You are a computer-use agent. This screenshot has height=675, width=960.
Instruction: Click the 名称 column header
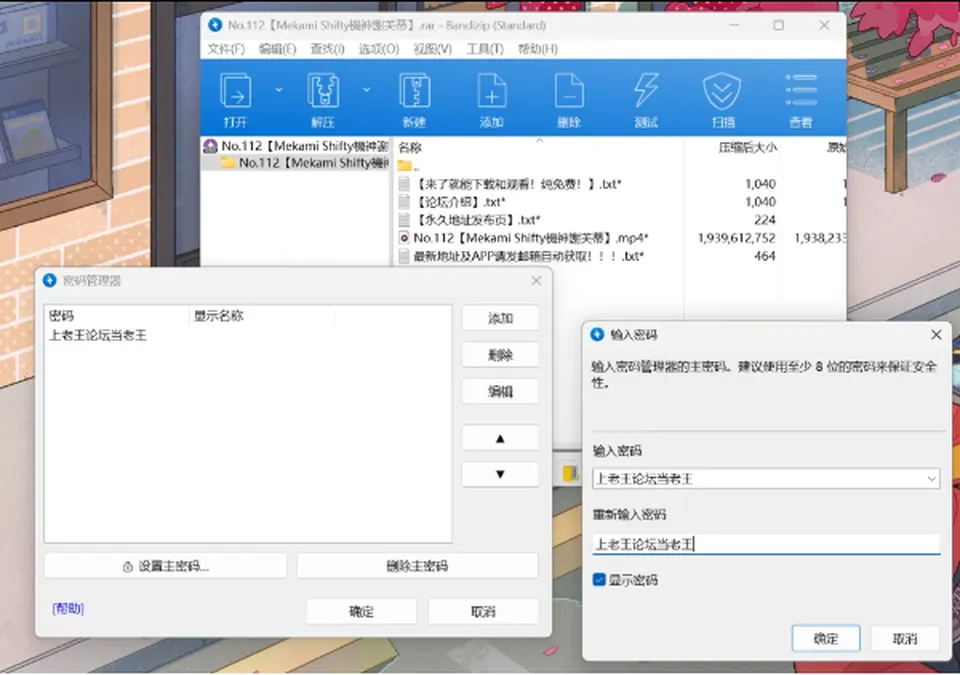click(410, 148)
